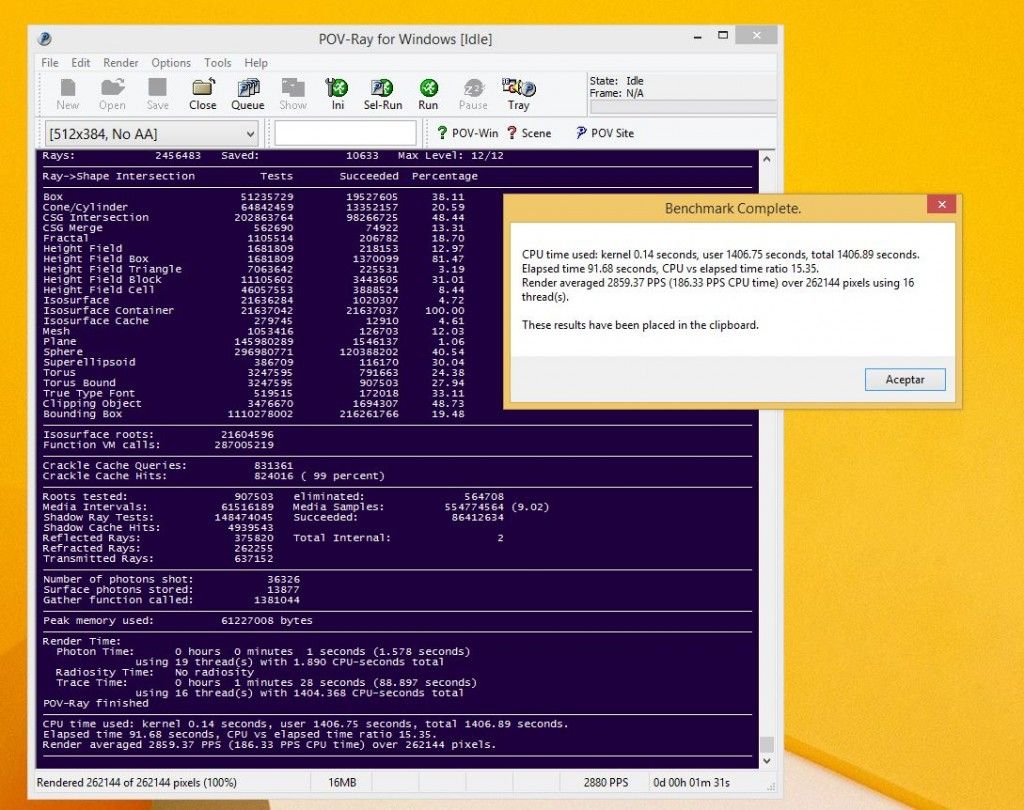Click the Pause render icon
Viewport: 1024px width, 810px height.
tap(473, 94)
